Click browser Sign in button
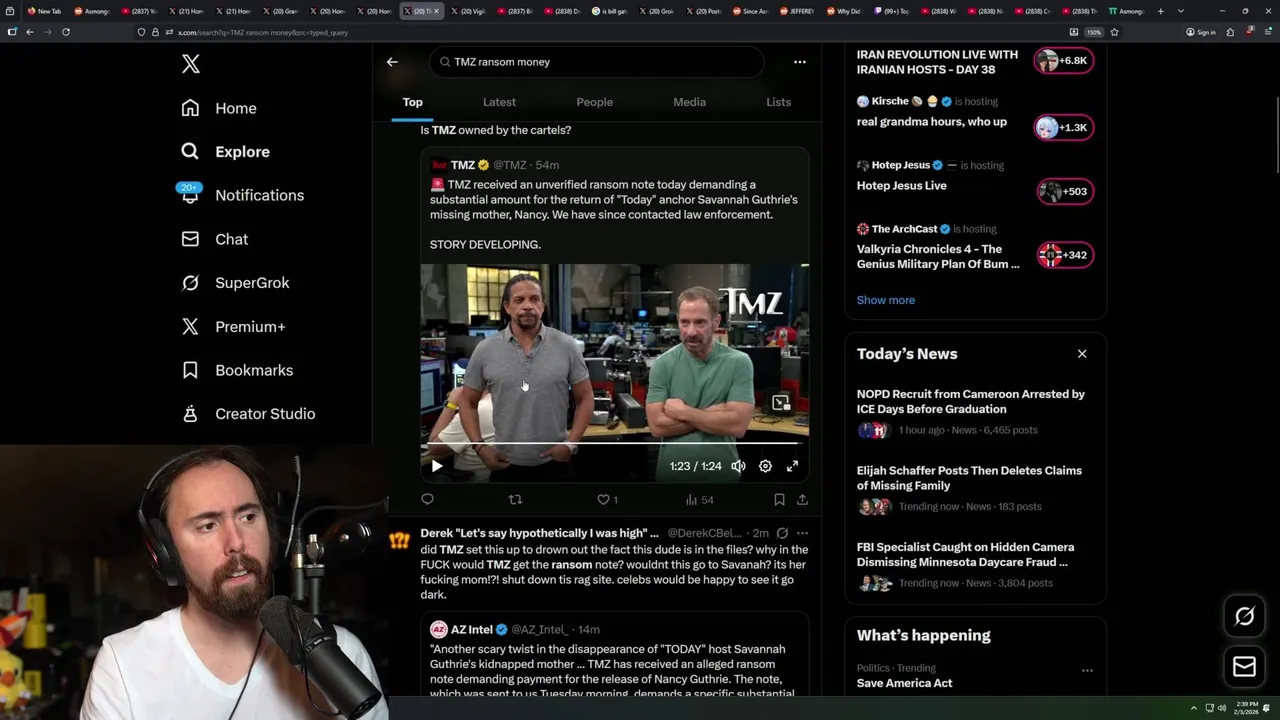The width and height of the screenshot is (1280, 720). tap(1201, 32)
